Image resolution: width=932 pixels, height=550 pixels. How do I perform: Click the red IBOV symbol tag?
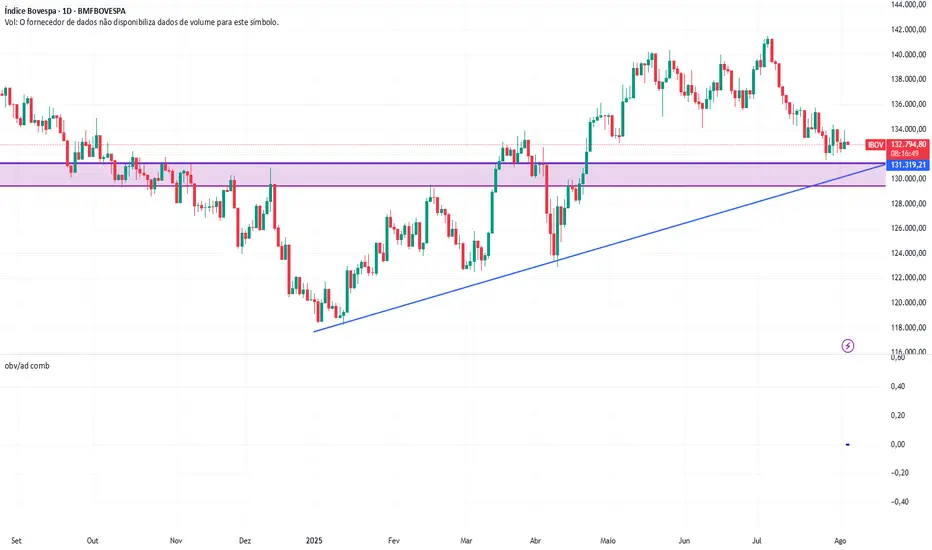[x=875, y=145]
